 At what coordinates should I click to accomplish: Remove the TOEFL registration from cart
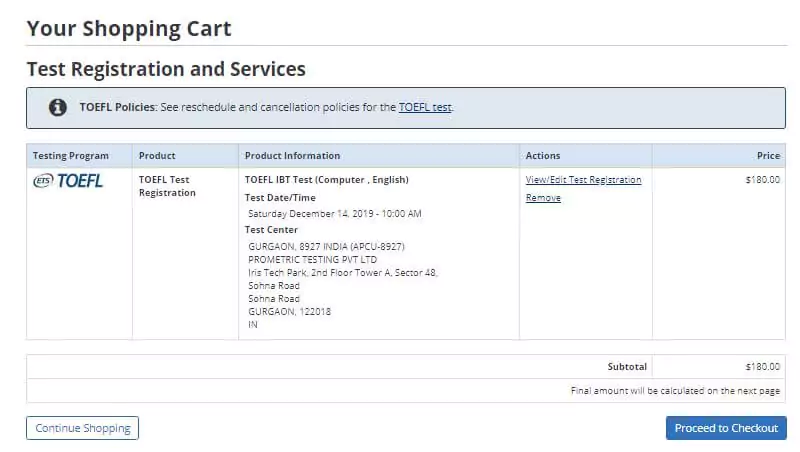click(543, 198)
